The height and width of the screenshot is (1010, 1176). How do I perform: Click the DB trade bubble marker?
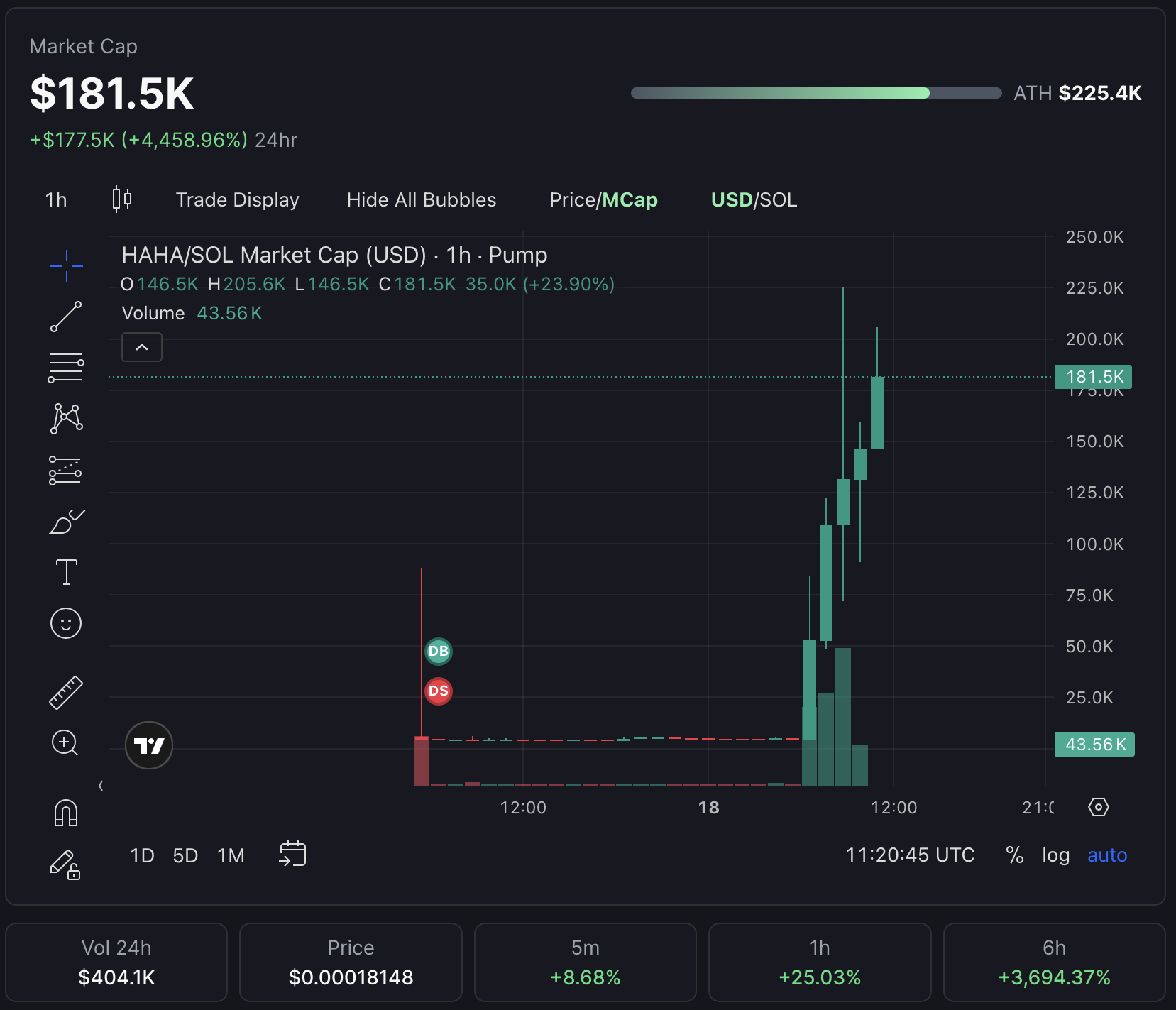(439, 651)
